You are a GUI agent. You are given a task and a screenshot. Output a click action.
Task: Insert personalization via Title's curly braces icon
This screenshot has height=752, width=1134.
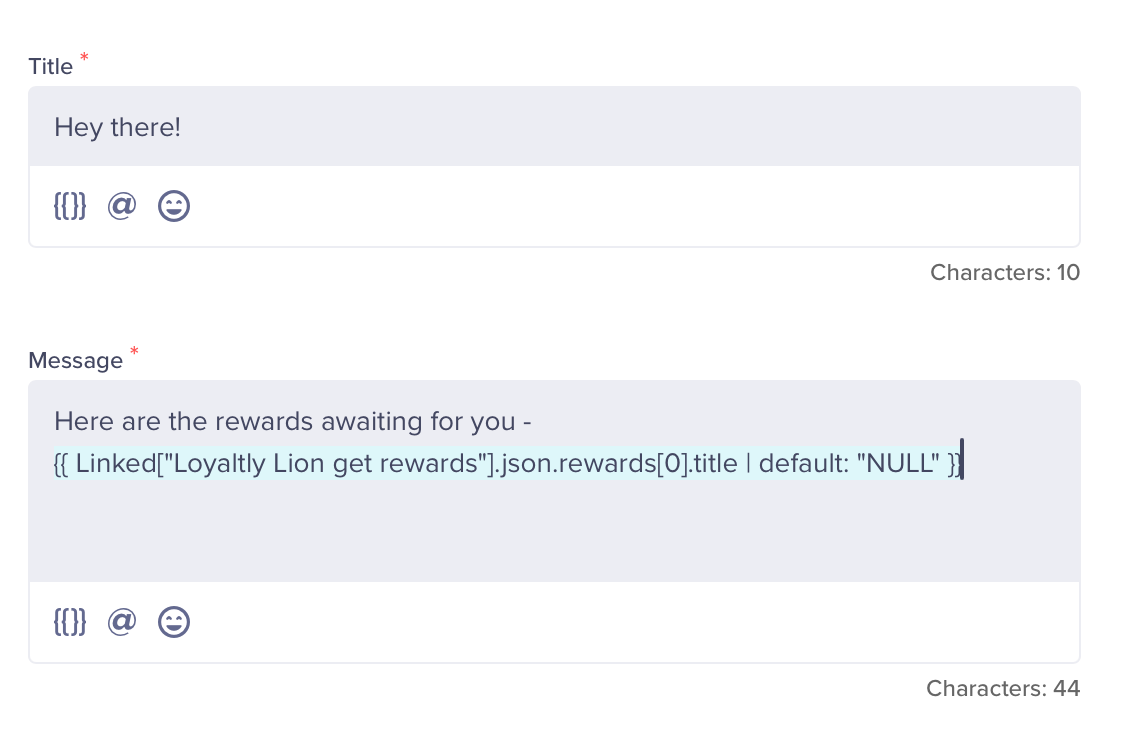(70, 206)
